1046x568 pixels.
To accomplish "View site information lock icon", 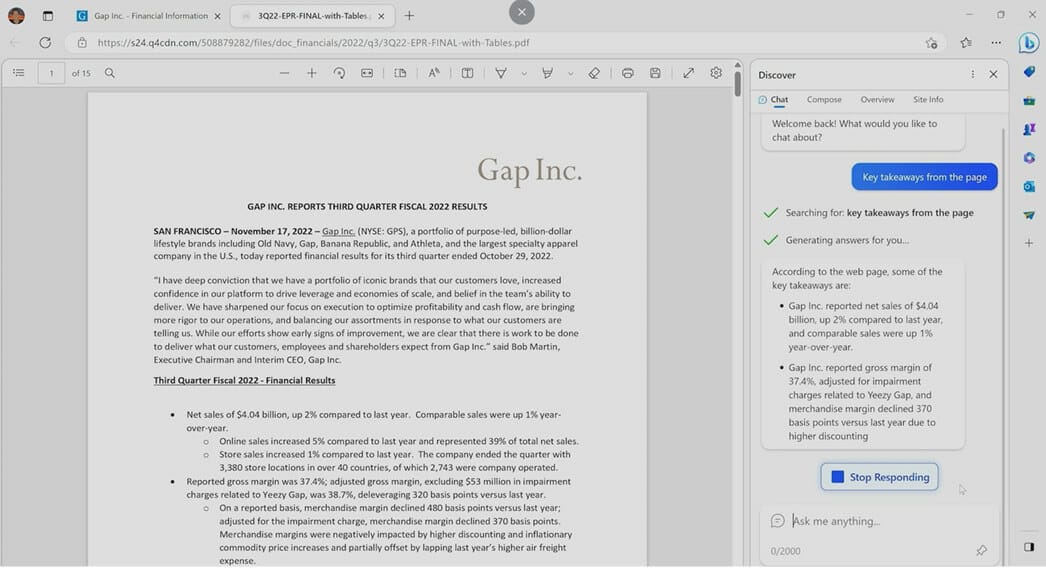I will 82,43.
